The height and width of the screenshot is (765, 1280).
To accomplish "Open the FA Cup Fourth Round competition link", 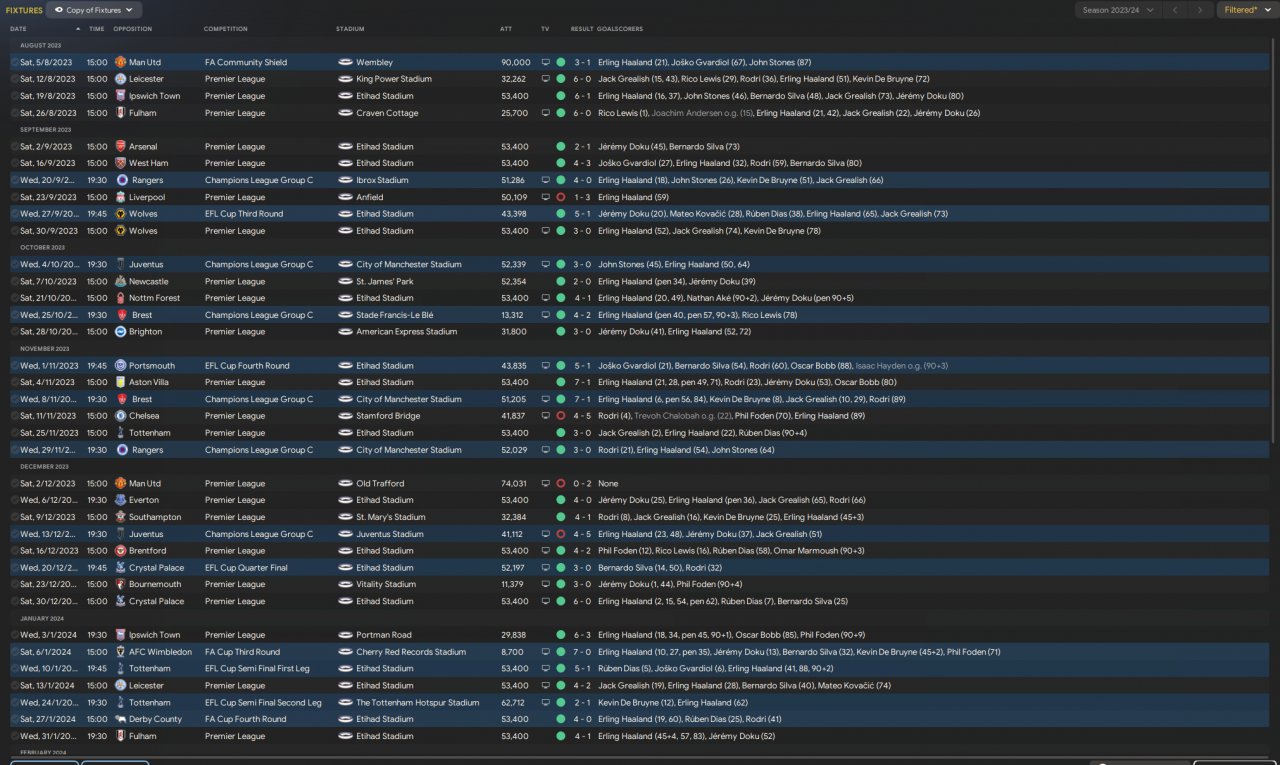I will (x=246, y=719).
